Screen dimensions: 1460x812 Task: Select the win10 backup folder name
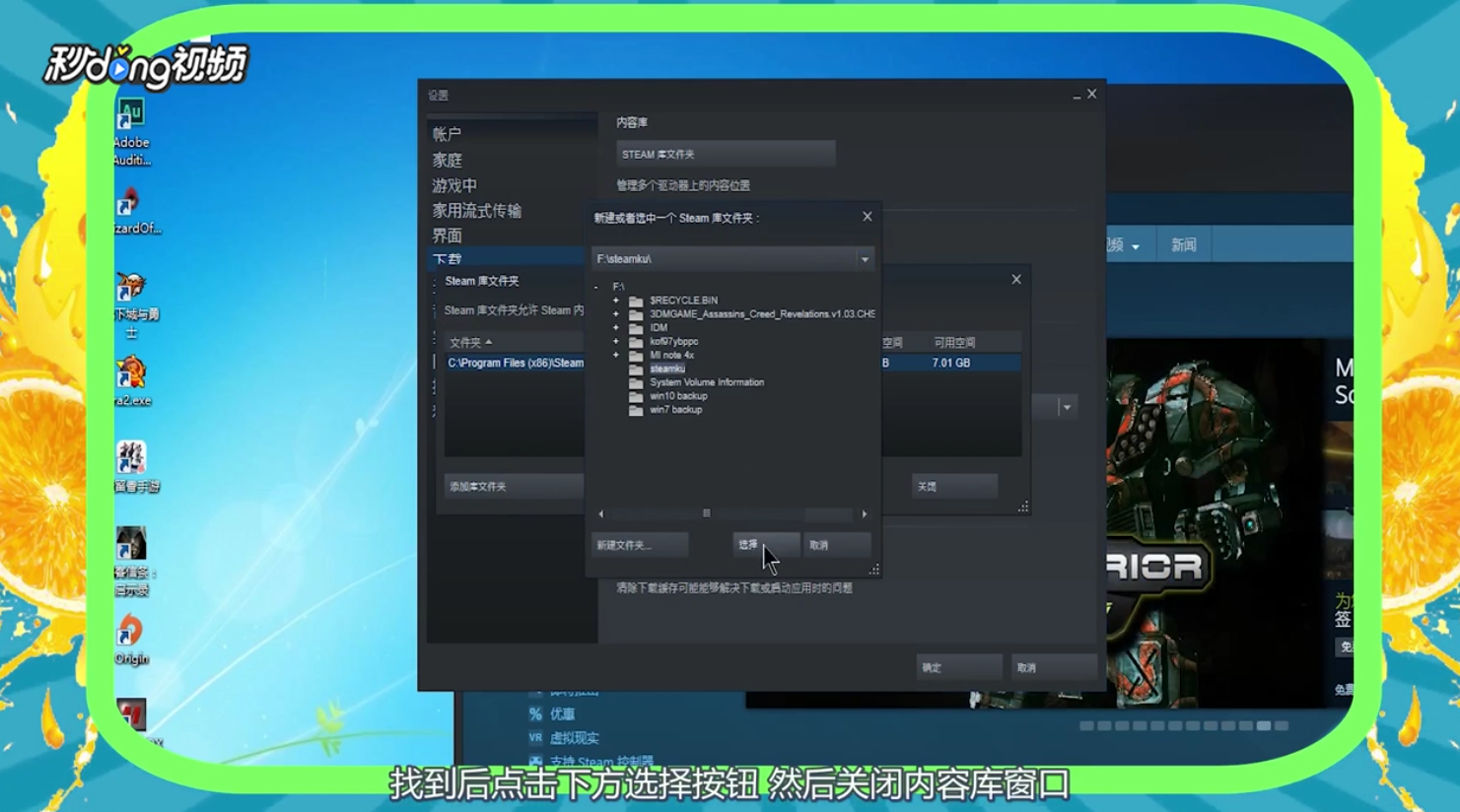pos(678,396)
